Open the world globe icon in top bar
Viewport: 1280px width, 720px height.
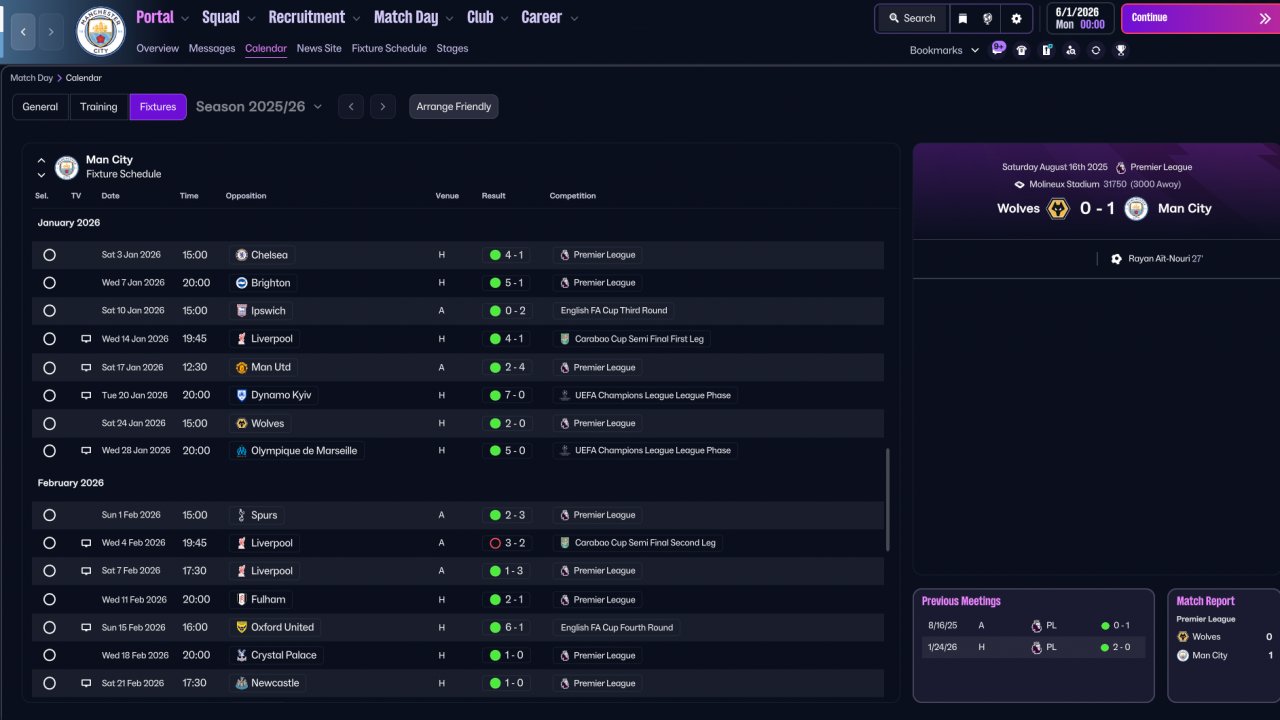987,18
